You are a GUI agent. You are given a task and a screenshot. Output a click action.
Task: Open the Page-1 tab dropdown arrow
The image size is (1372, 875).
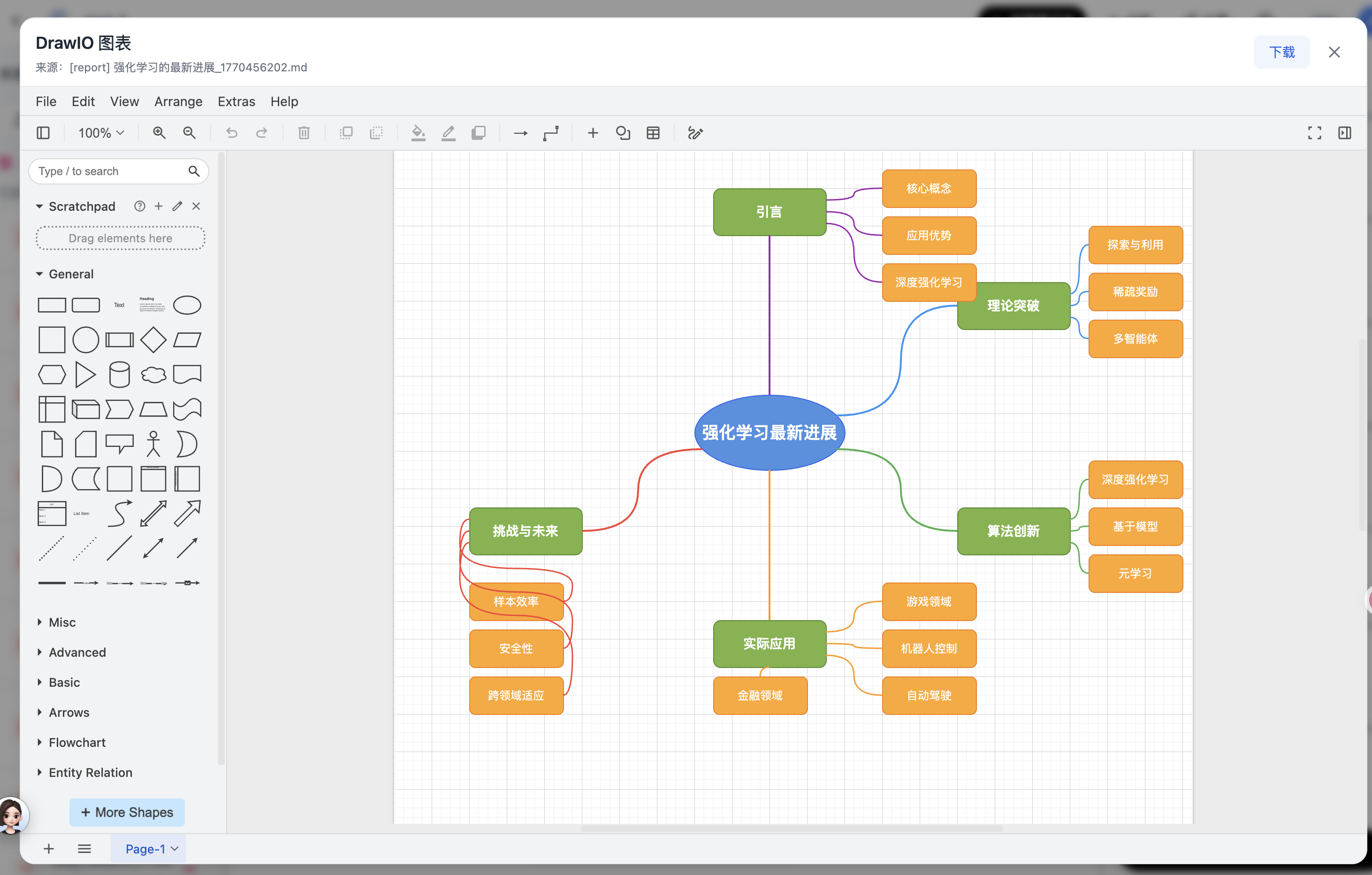(175, 849)
